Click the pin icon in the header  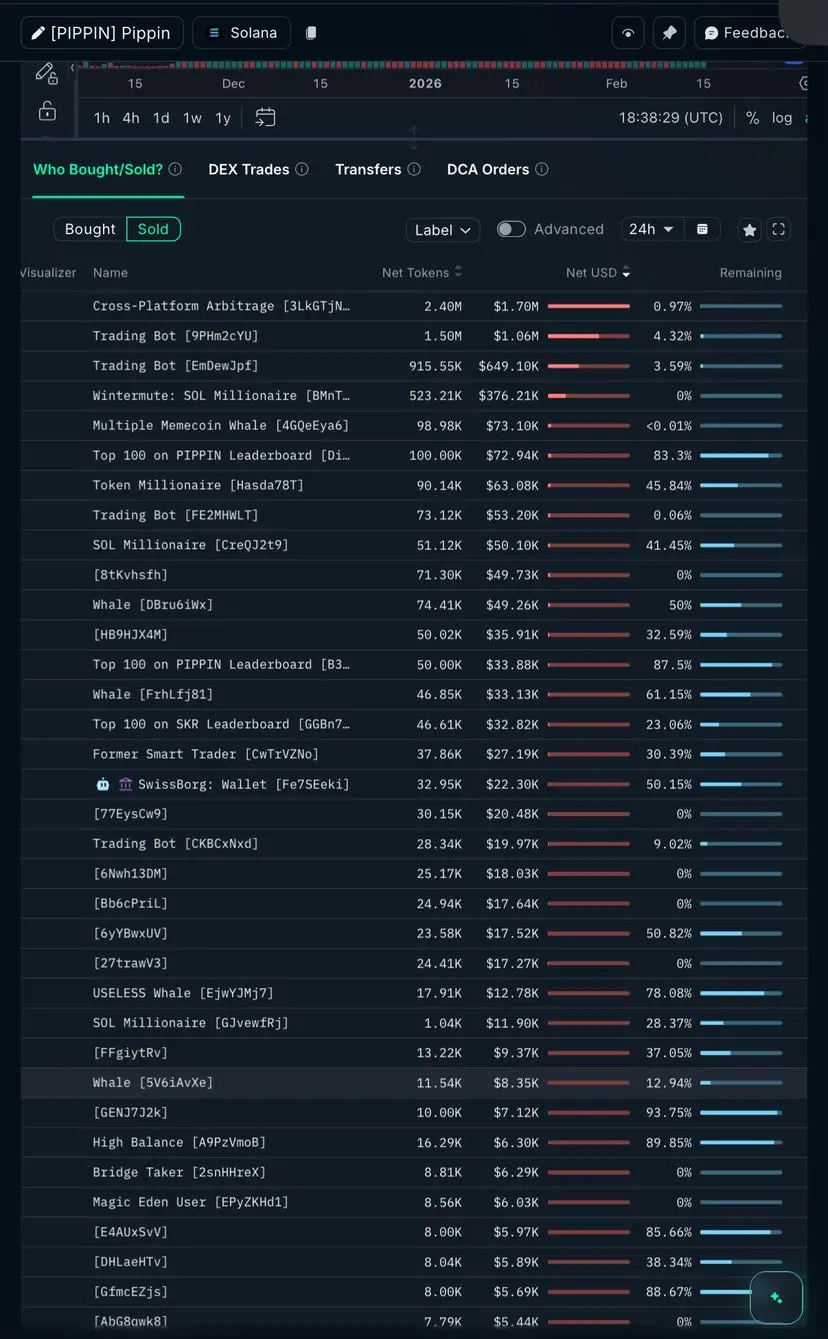point(669,33)
